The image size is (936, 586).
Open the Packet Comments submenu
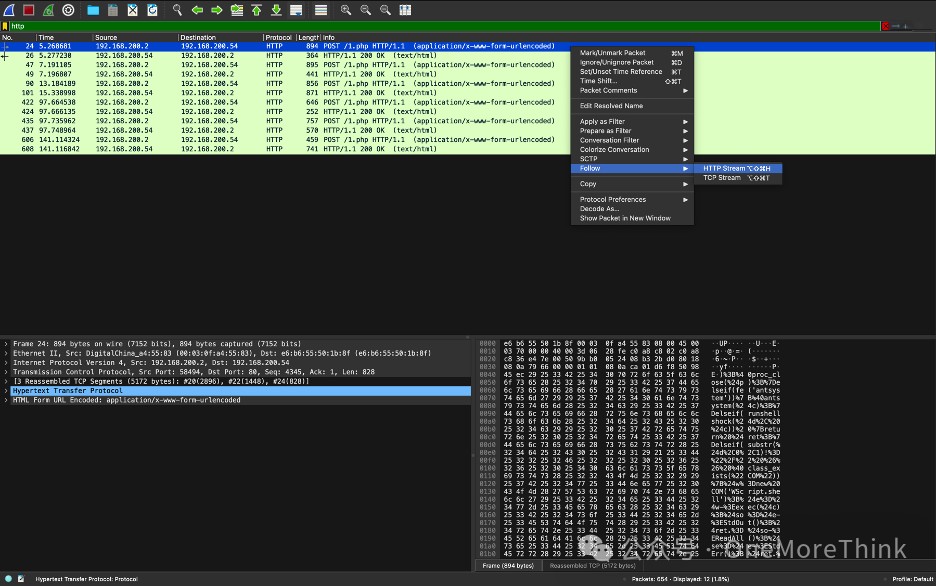click(x=632, y=91)
